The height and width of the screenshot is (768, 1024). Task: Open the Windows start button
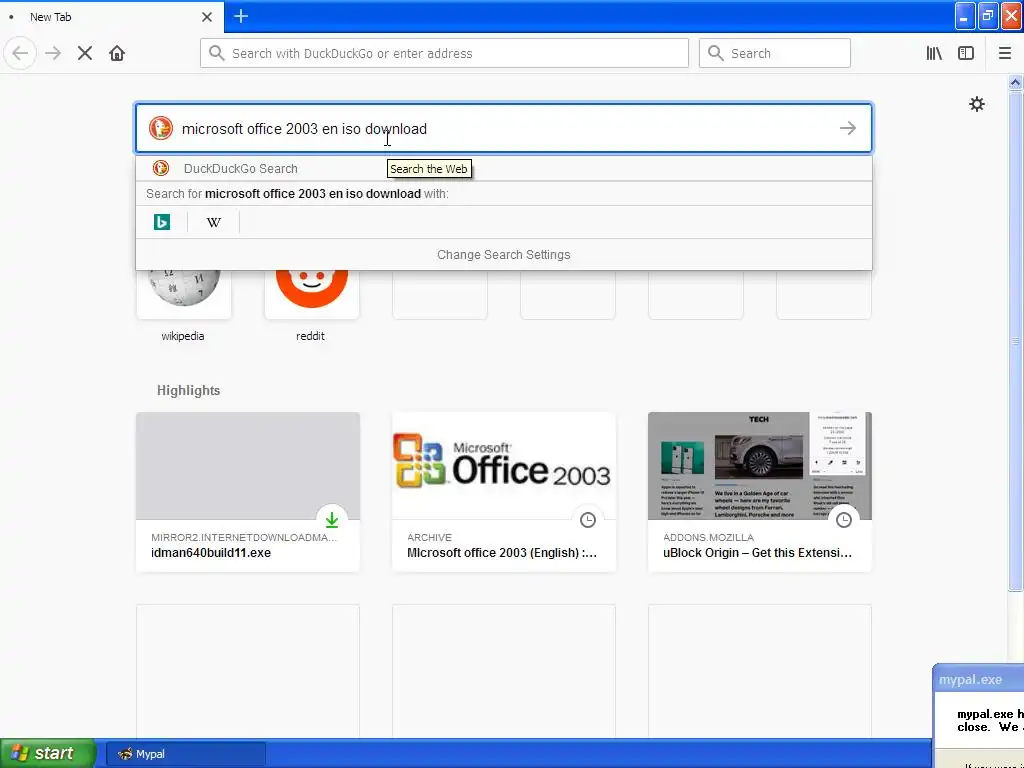coord(48,753)
